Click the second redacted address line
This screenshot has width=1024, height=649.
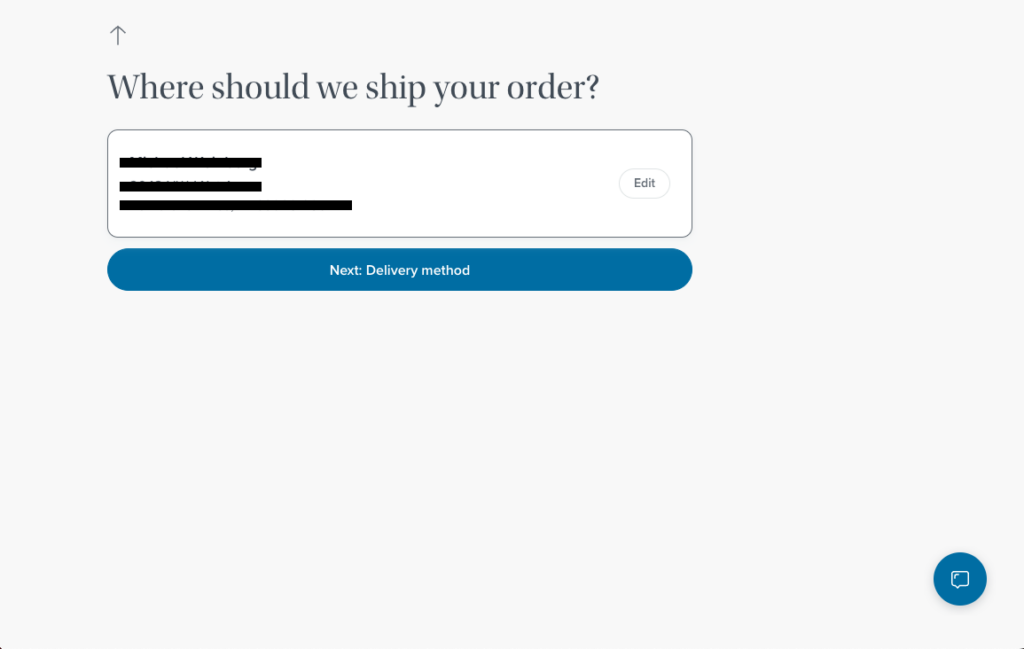pyautogui.click(x=190, y=186)
